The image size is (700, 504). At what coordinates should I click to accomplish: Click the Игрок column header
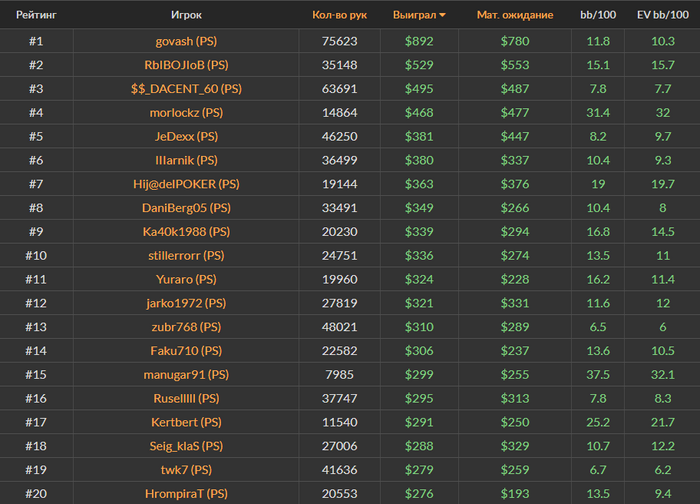tap(186, 15)
